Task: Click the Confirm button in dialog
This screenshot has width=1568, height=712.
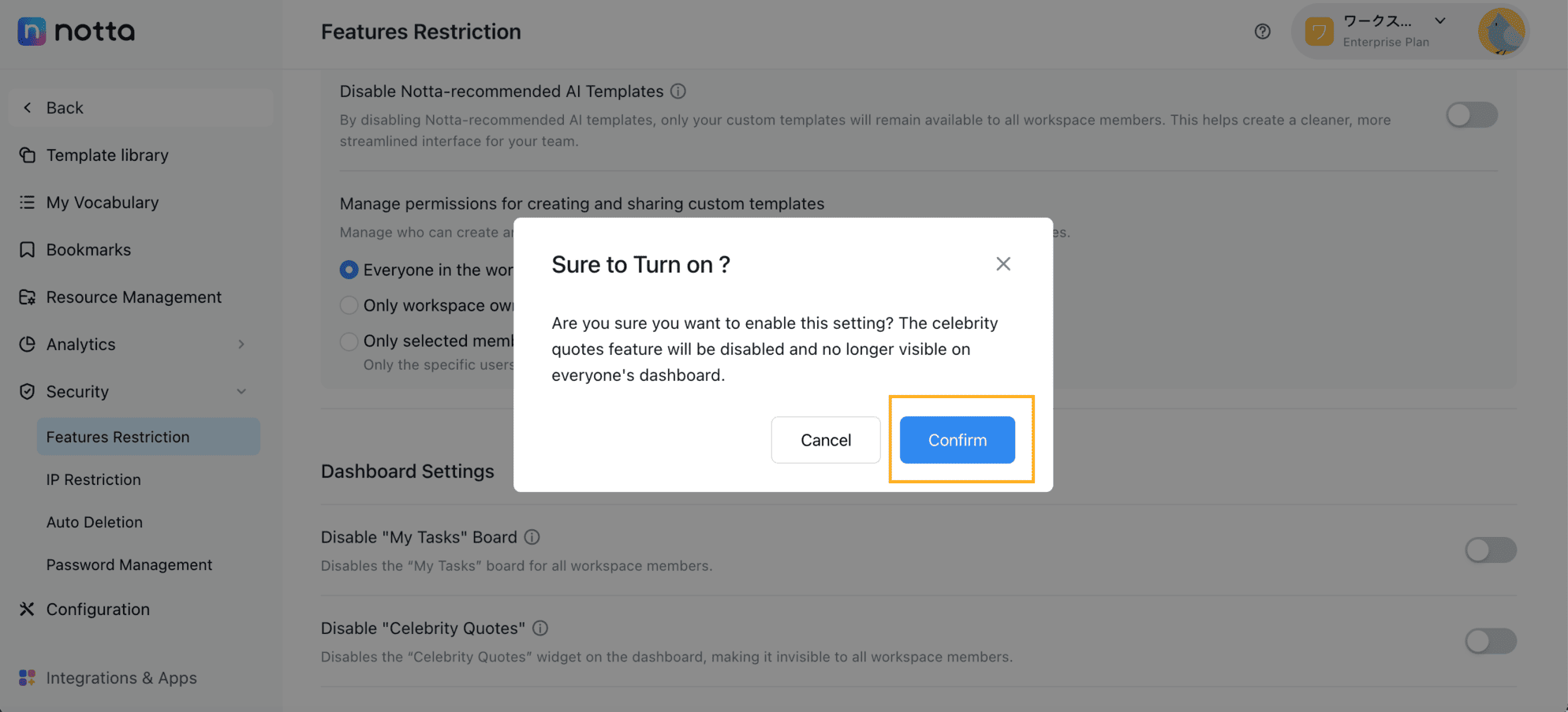Action: tap(957, 440)
